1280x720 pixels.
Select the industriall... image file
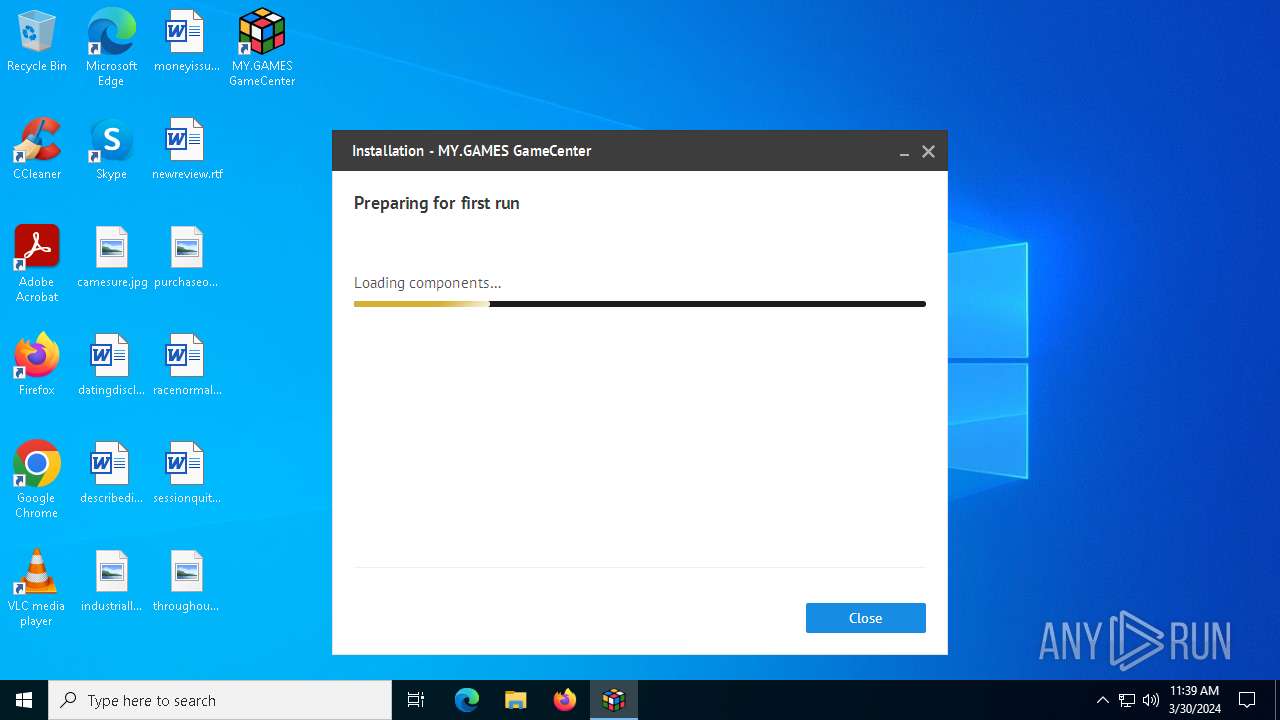point(112,582)
